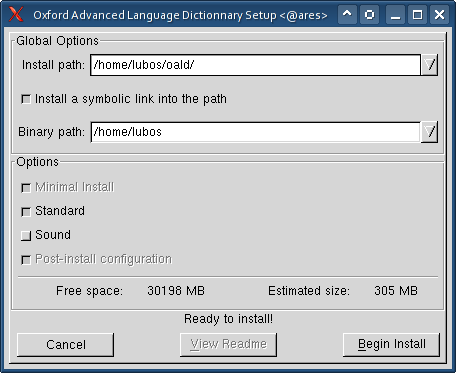Viewport: 456px width, 373px height.
Task: Click the shade window up-arrow button
Action: pyautogui.click(x=347, y=14)
